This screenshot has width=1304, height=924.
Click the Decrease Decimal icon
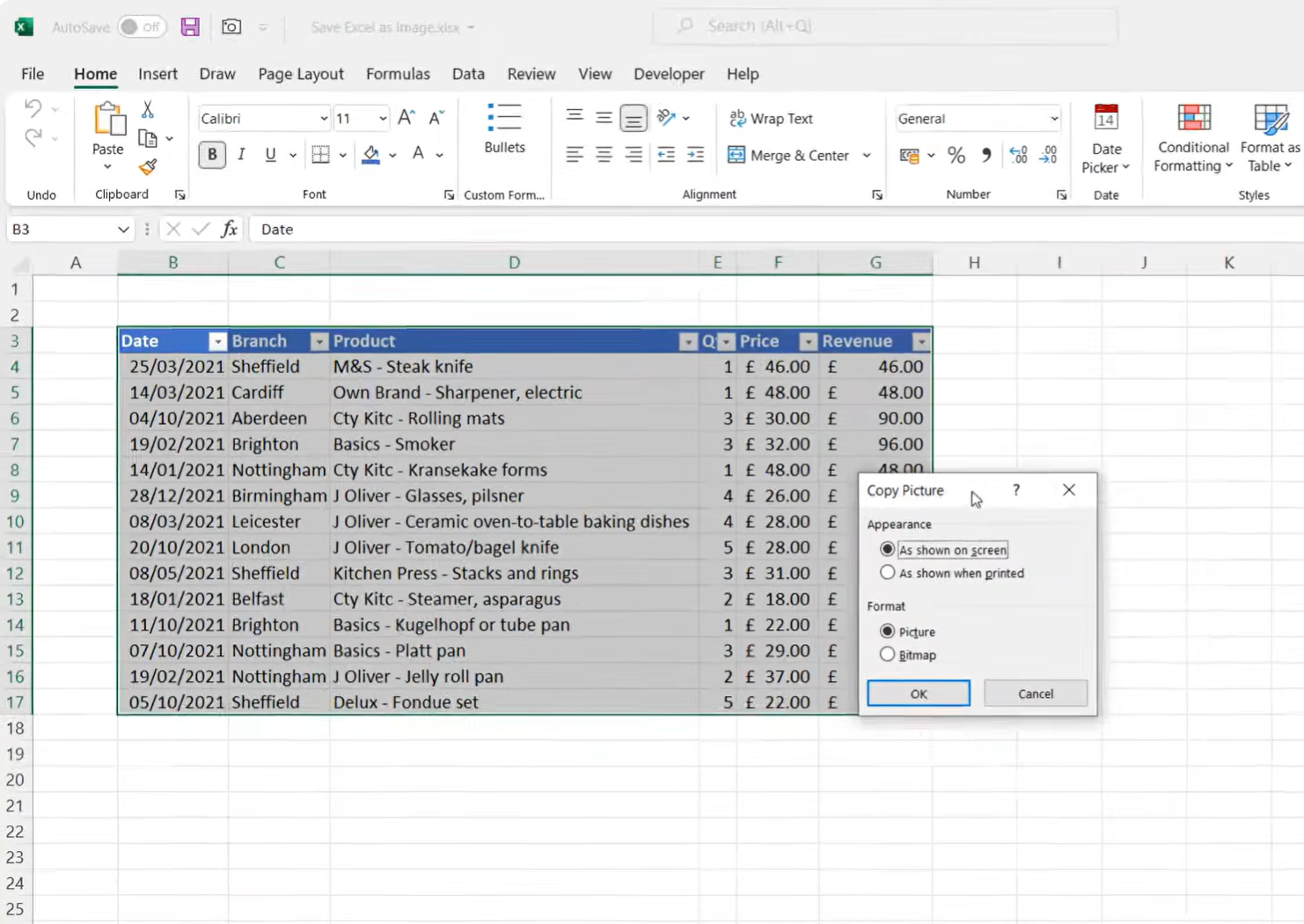click(1048, 156)
